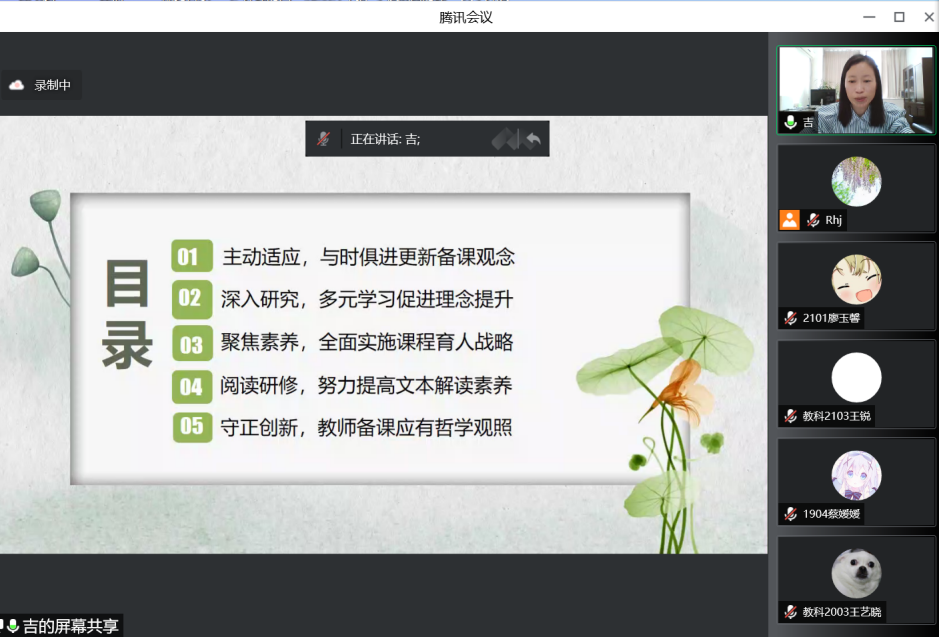Click the 正在讲话 speaking indicator text
This screenshot has width=939, height=637.
click(385, 139)
